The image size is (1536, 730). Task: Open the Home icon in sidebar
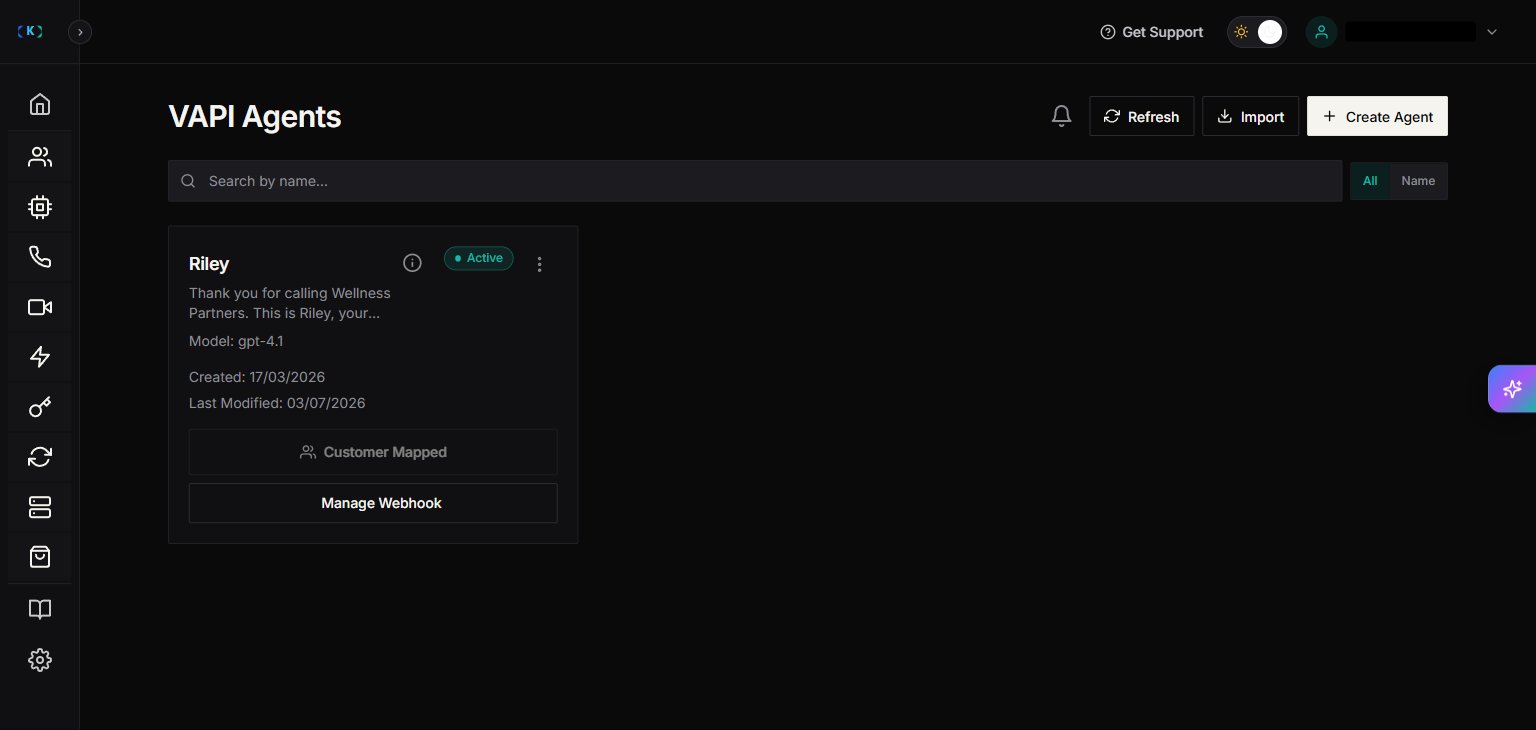coord(40,104)
